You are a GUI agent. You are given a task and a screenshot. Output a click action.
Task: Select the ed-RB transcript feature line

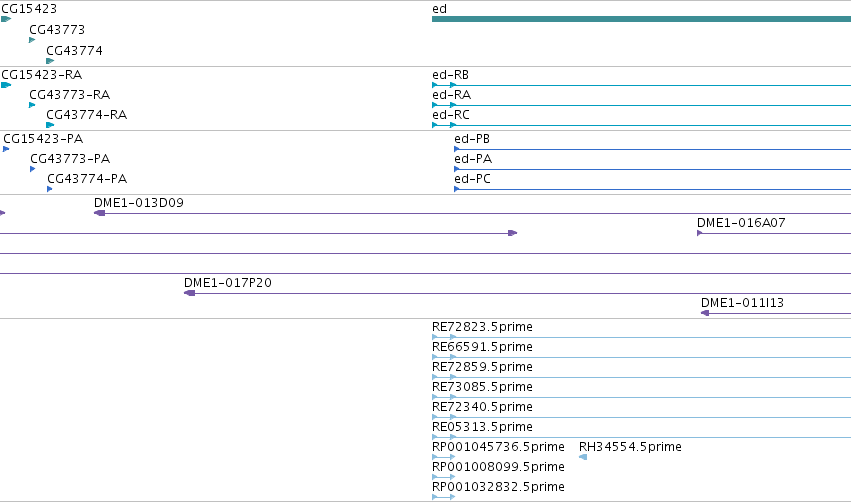click(x=642, y=85)
